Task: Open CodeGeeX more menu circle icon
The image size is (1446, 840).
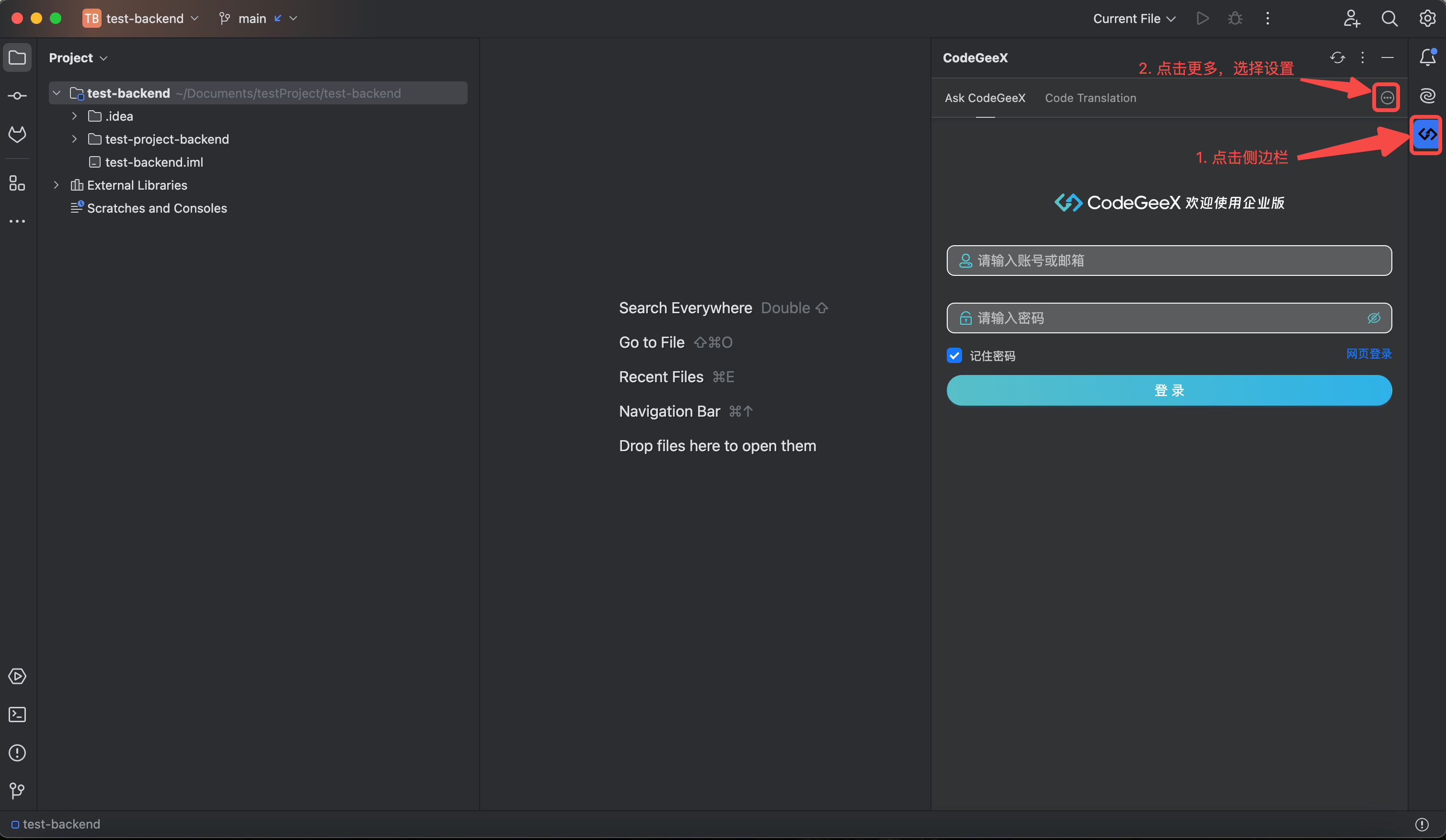Action: pos(1387,98)
